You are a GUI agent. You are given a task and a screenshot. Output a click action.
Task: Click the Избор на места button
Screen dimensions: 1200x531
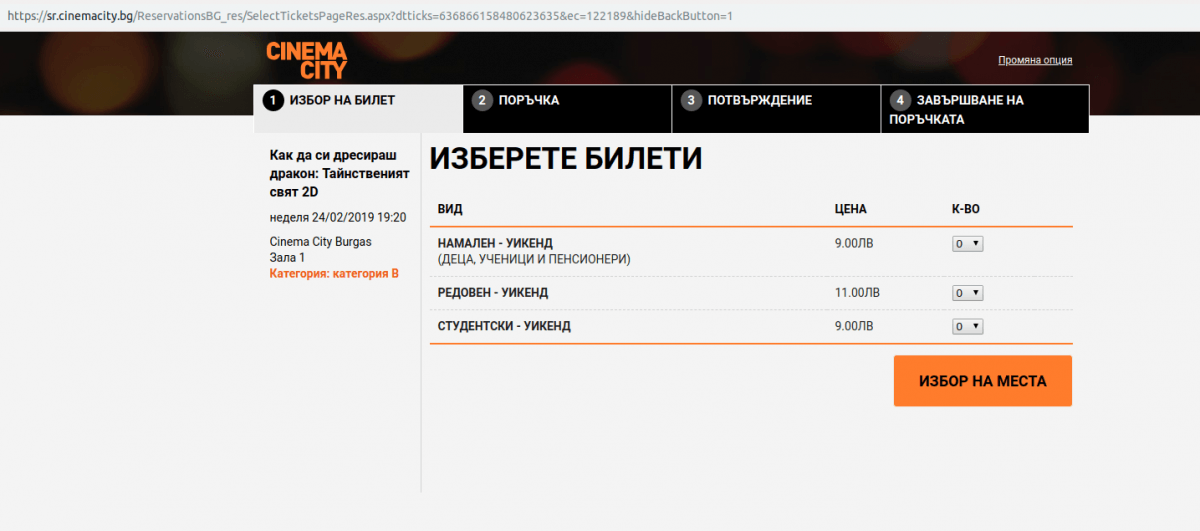coord(983,381)
